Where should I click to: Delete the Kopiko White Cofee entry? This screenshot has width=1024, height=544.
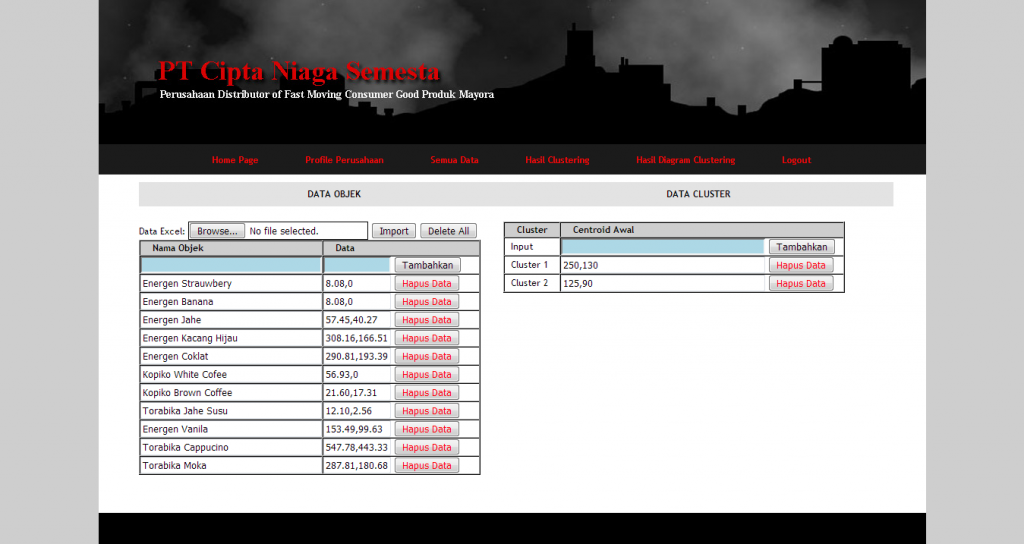click(427, 375)
